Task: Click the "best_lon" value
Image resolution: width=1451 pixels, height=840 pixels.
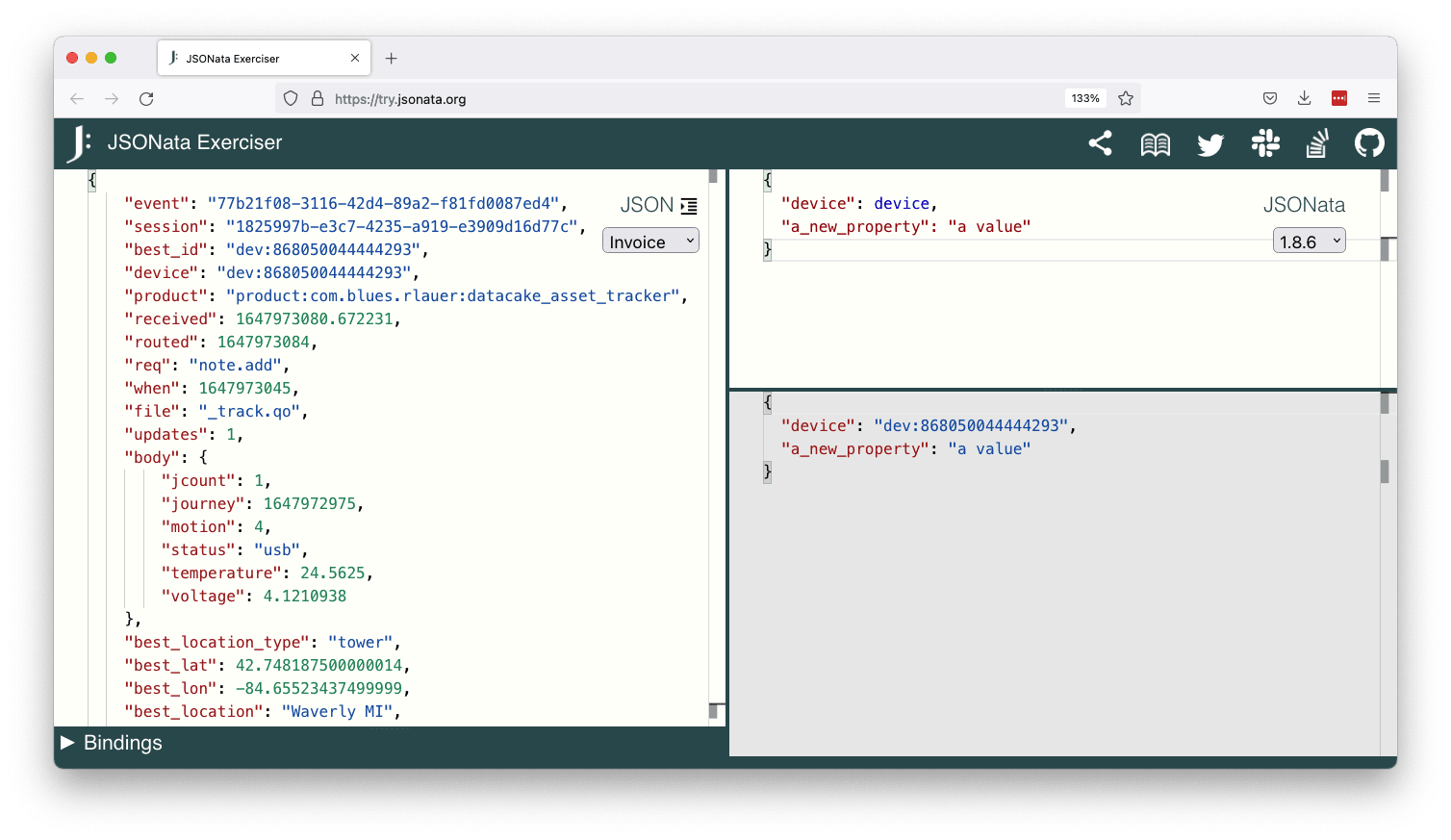Action: pos(319,688)
